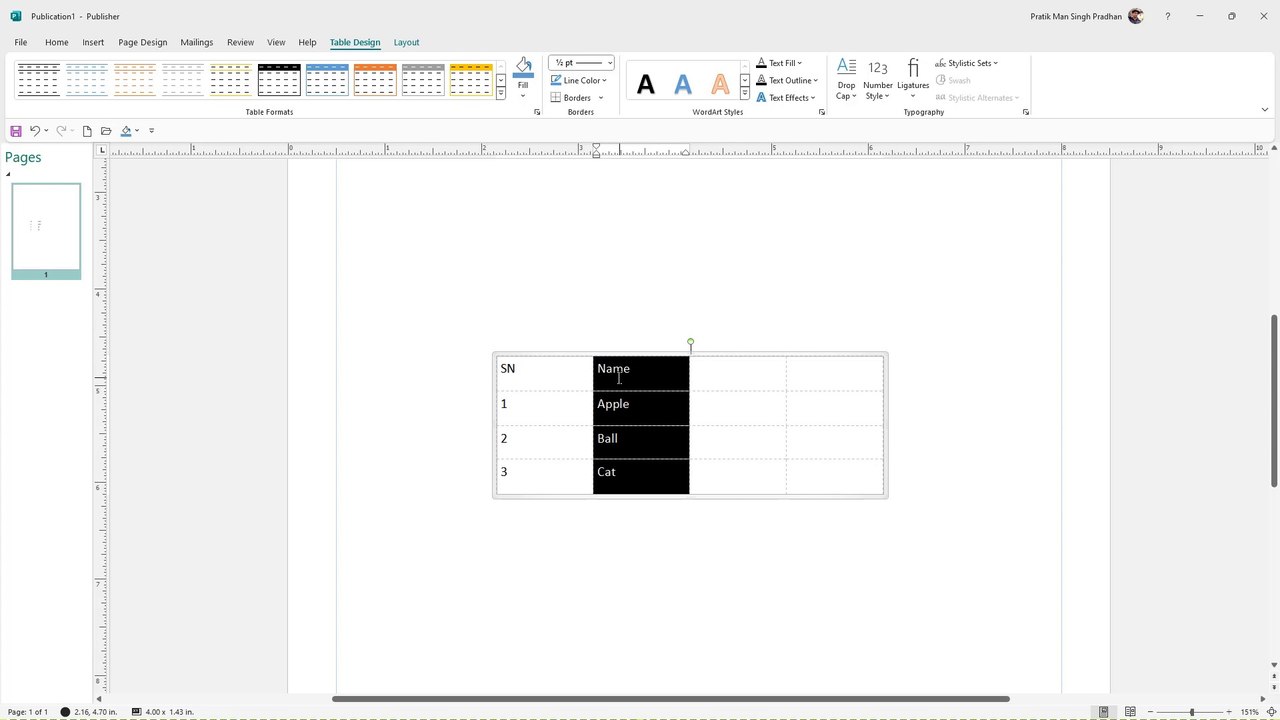Switch to two-page spread view
Screen dimensions: 1280x720
coord(1130,712)
